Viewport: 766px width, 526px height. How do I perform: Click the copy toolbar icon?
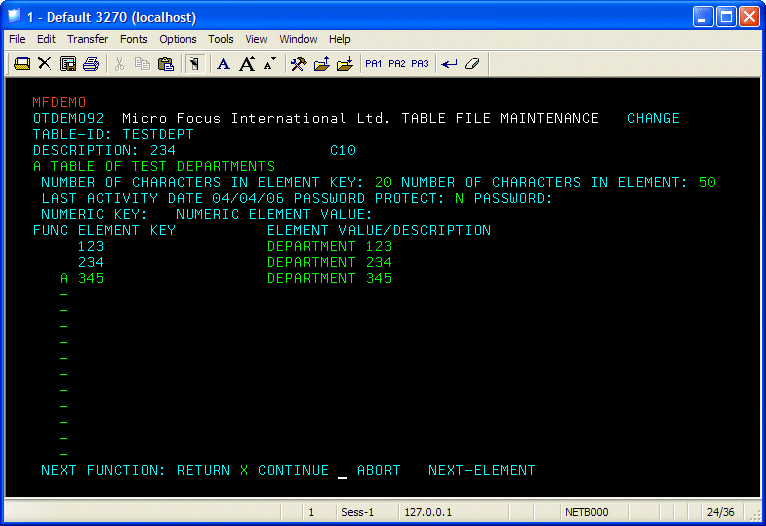pyautogui.click(x=143, y=63)
